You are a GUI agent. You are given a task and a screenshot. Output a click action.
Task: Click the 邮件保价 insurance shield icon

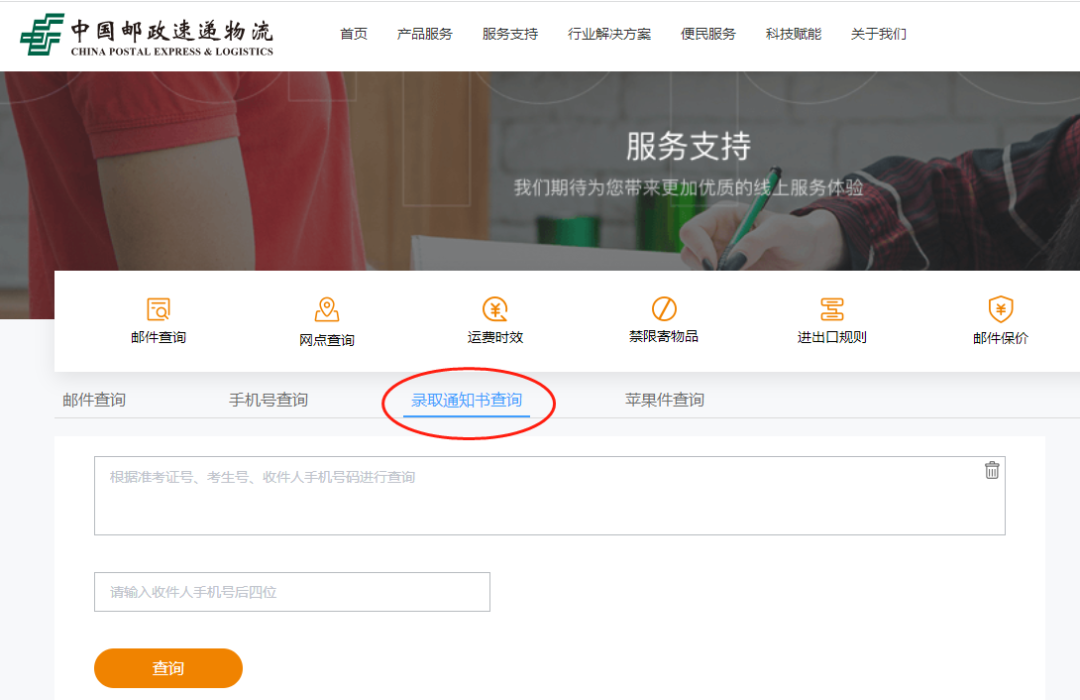click(999, 308)
